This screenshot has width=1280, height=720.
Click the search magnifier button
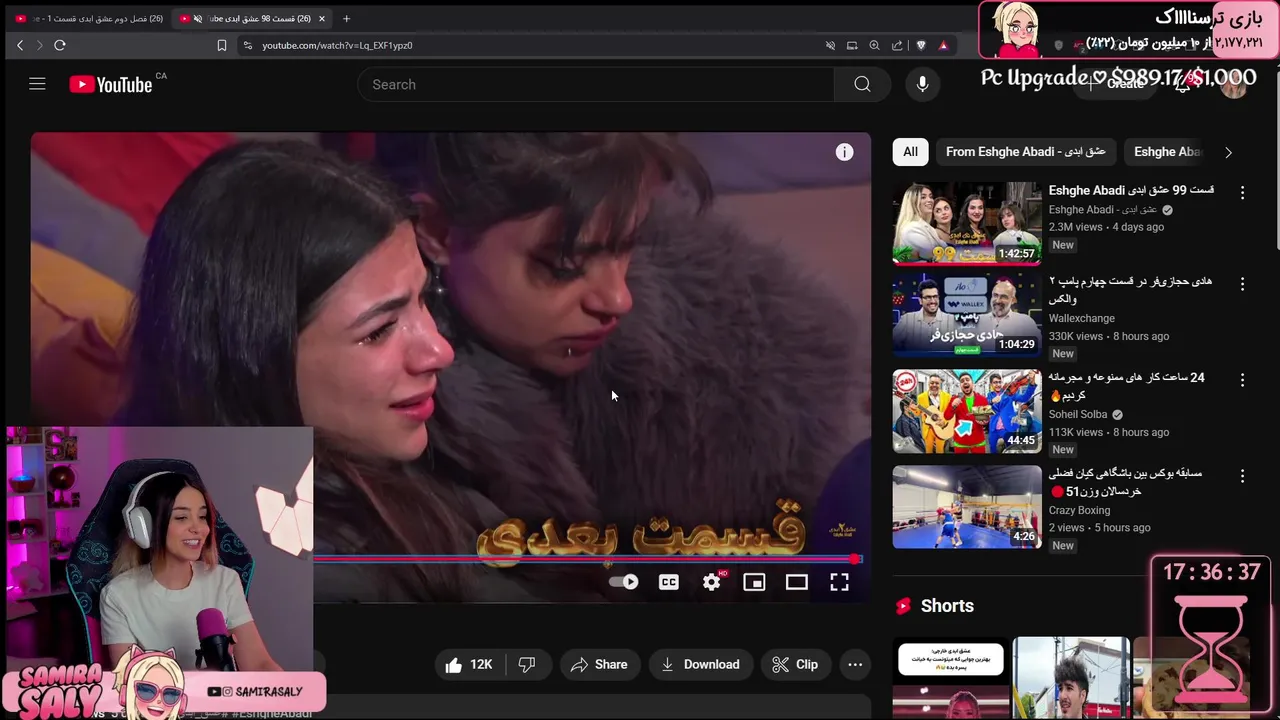click(x=862, y=84)
